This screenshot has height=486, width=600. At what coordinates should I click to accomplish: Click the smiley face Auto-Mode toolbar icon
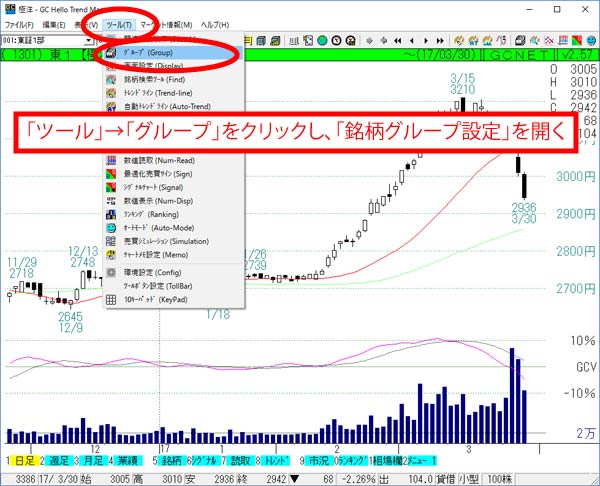(x=591, y=40)
